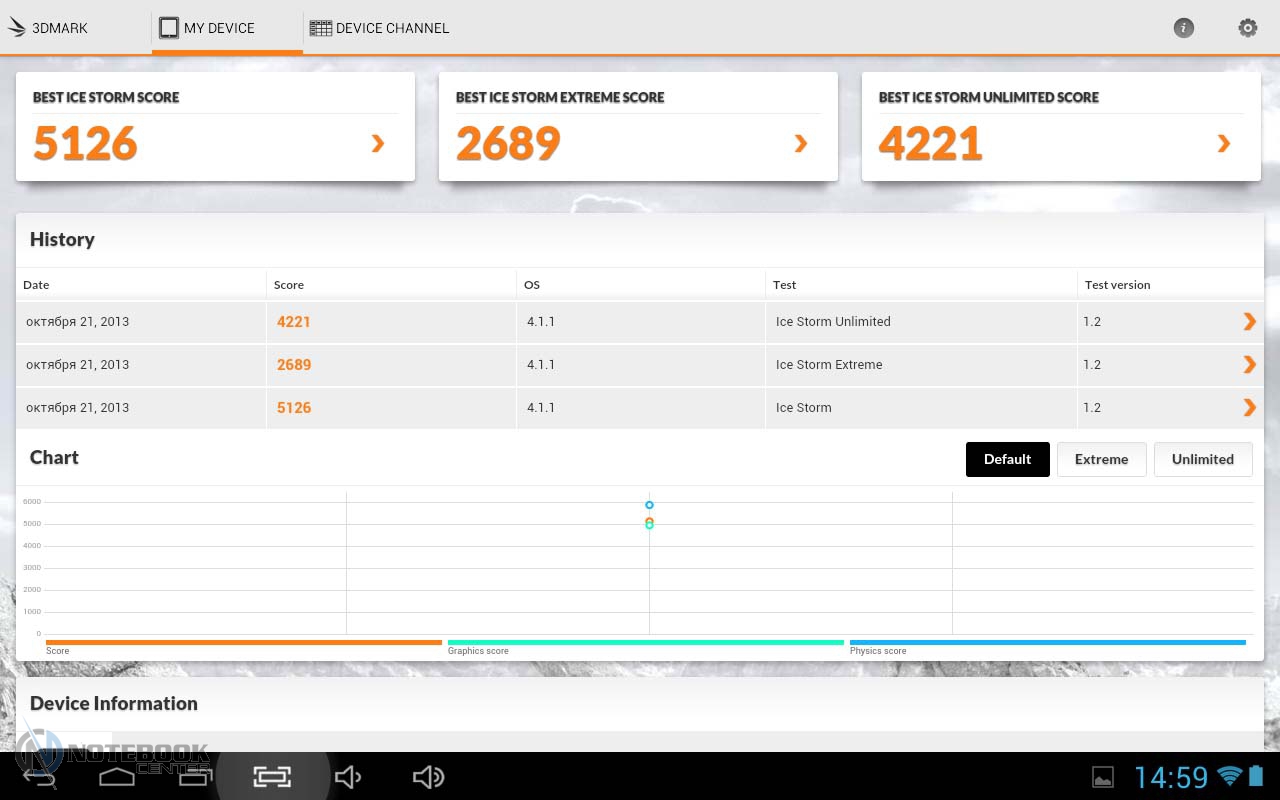Tap the screenshot capture icon in navigation bar
Image resolution: width=1280 pixels, height=800 pixels.
(271, 777)
